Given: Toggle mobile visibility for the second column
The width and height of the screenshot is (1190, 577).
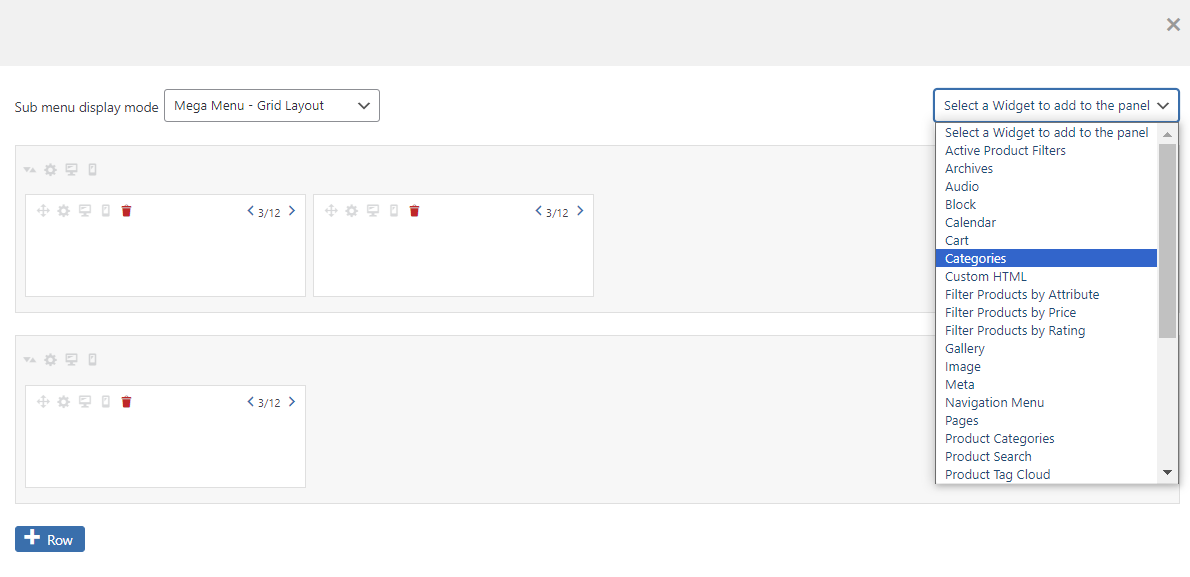Looking at the screenshot, I should pos(392,211).
